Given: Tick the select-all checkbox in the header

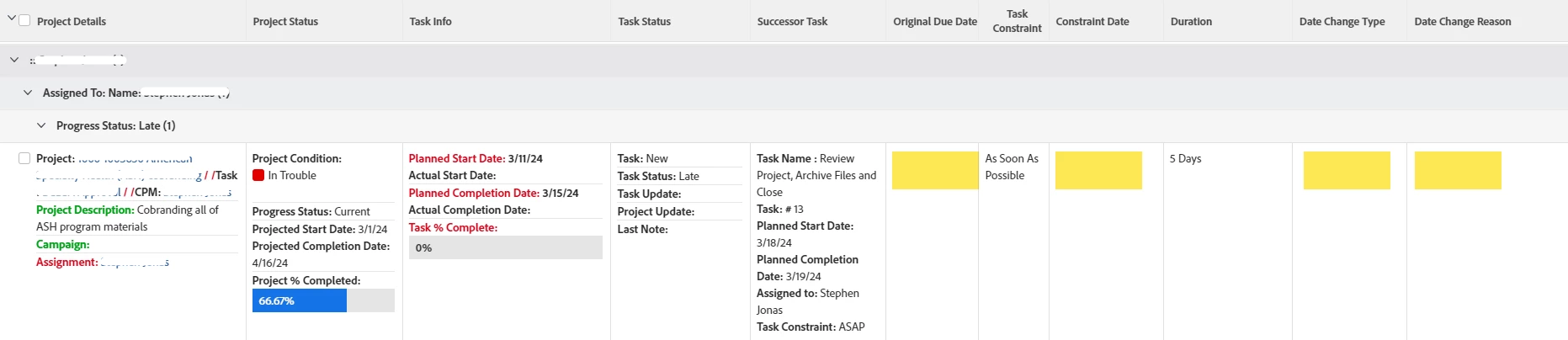Looking at the screenshot, I should pos(24,20).
